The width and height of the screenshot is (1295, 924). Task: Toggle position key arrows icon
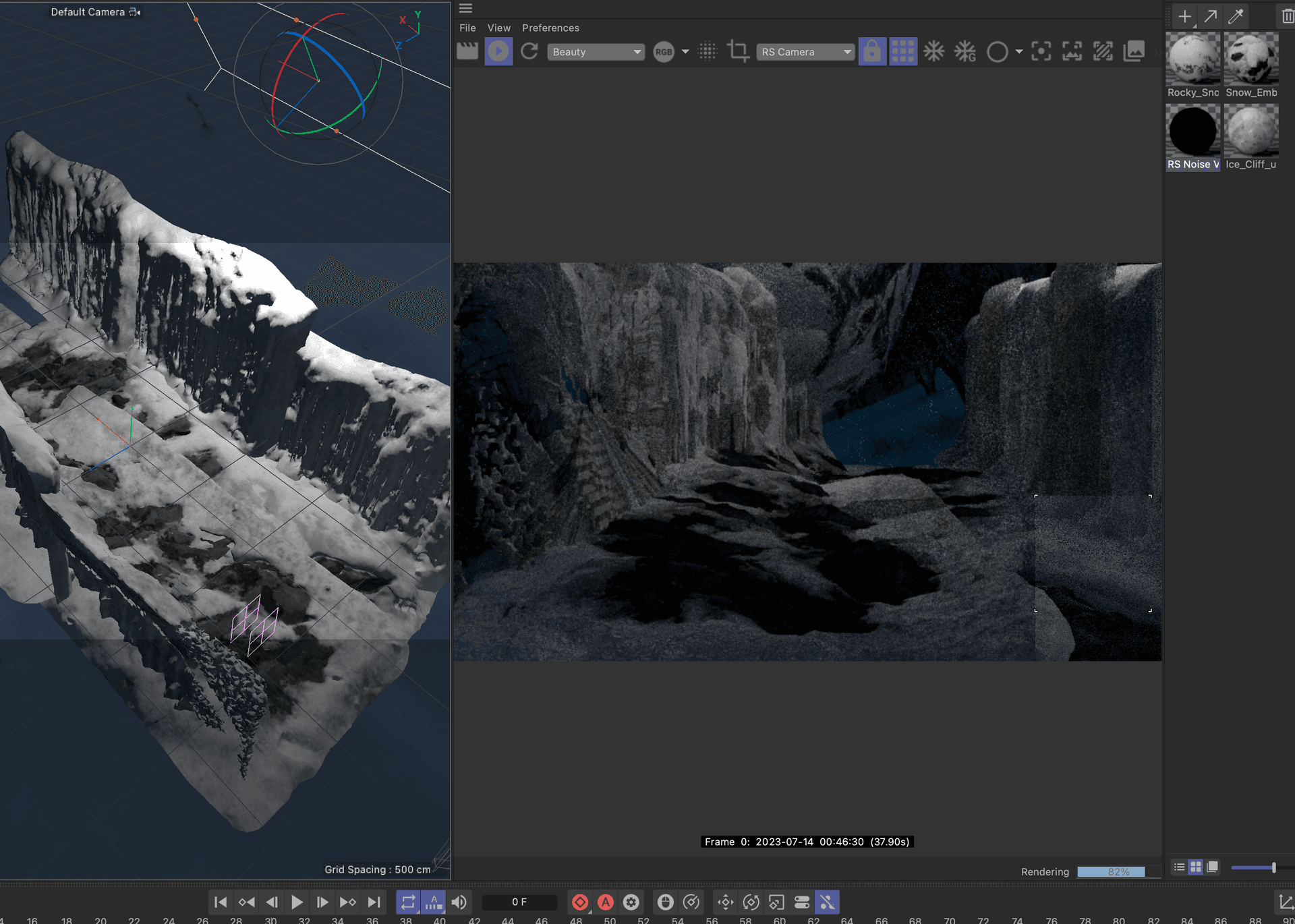[726, 902]
